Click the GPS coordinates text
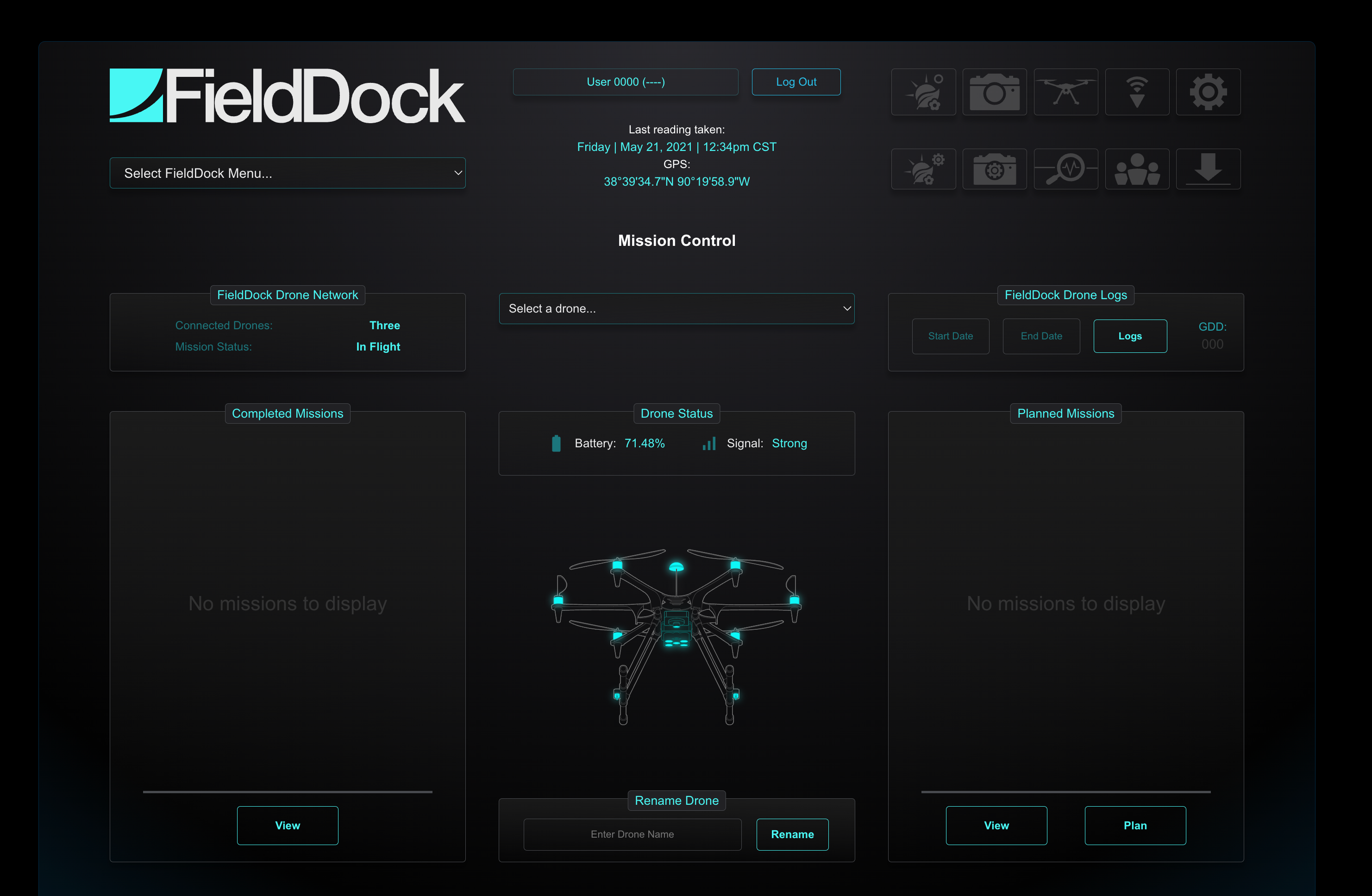 tap(676, 182)
